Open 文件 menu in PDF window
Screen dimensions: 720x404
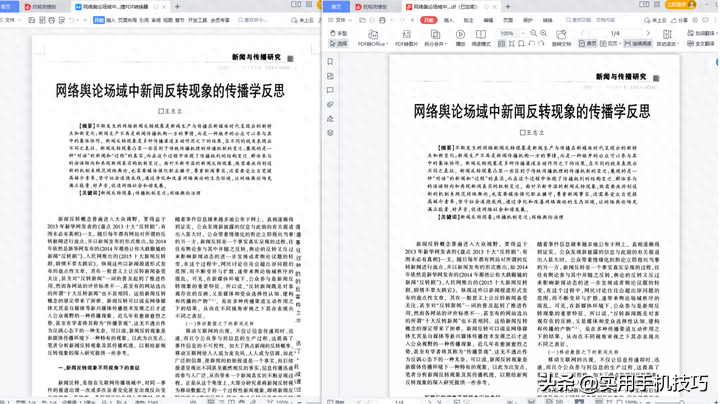pos(340,20)
